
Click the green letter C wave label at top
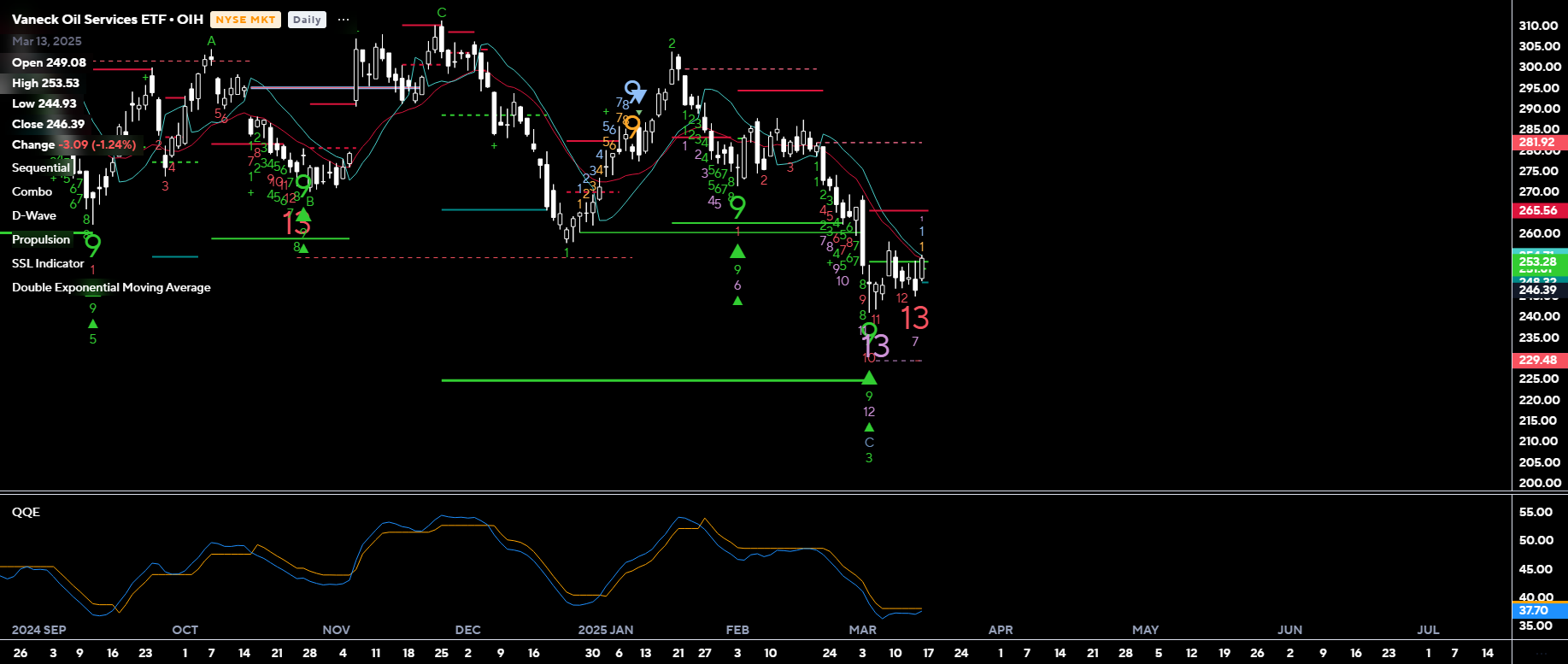click(442, 13)
